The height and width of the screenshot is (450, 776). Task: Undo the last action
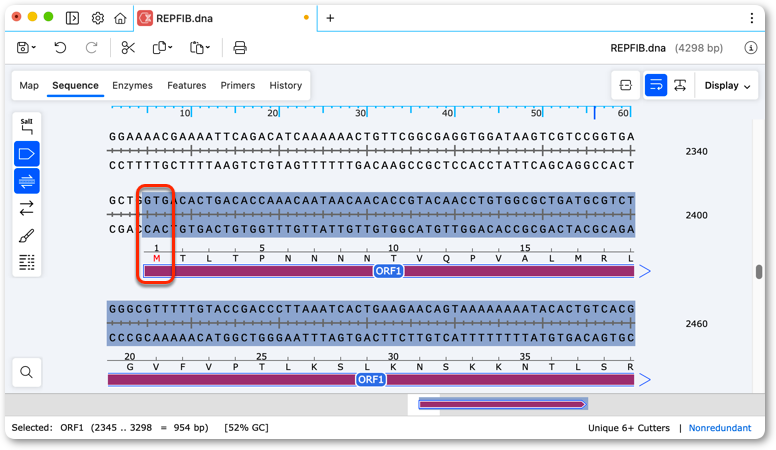coord(60,48)
